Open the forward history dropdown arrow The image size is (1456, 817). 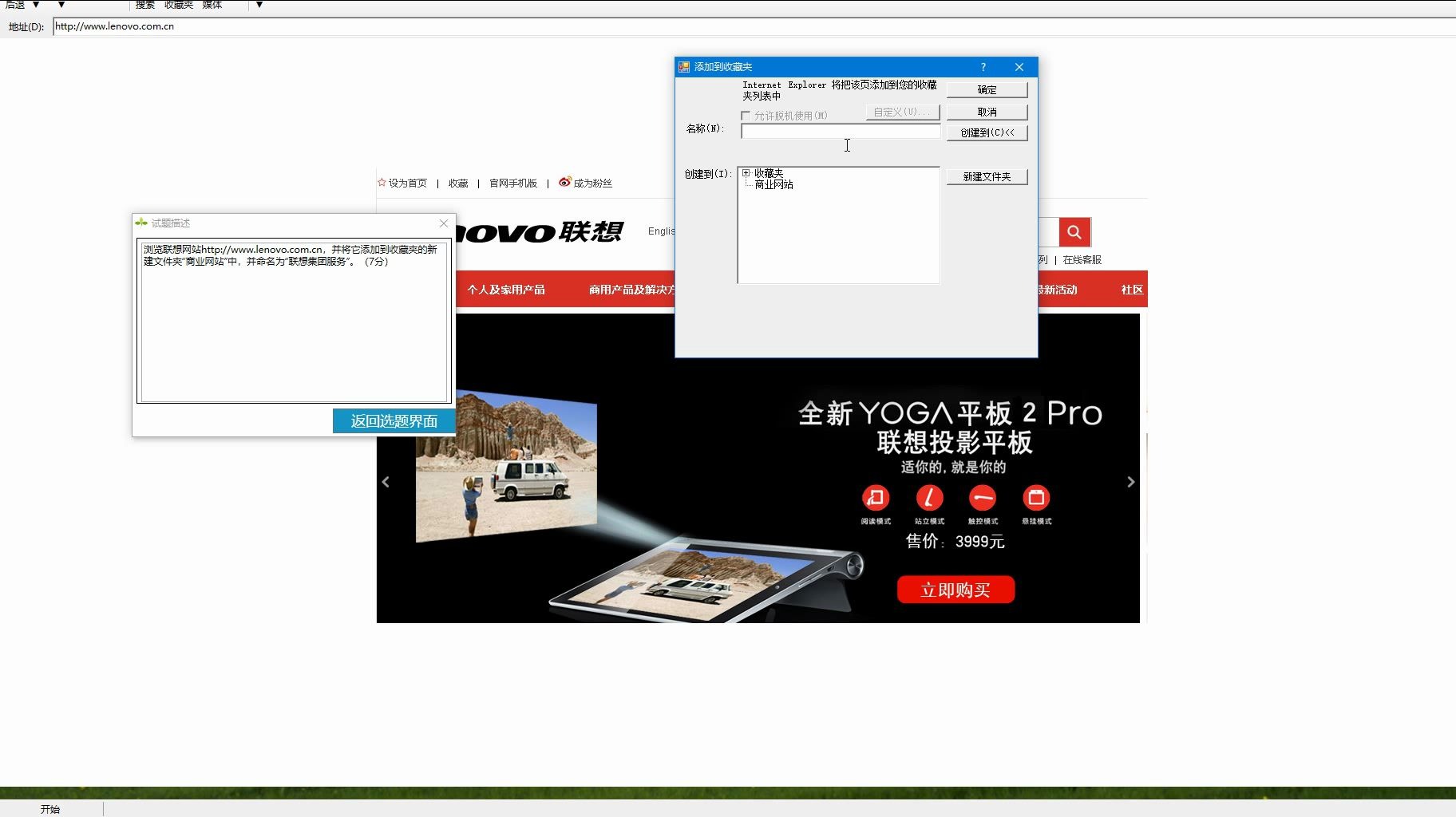pyautogui.click(x=61, y=5)
